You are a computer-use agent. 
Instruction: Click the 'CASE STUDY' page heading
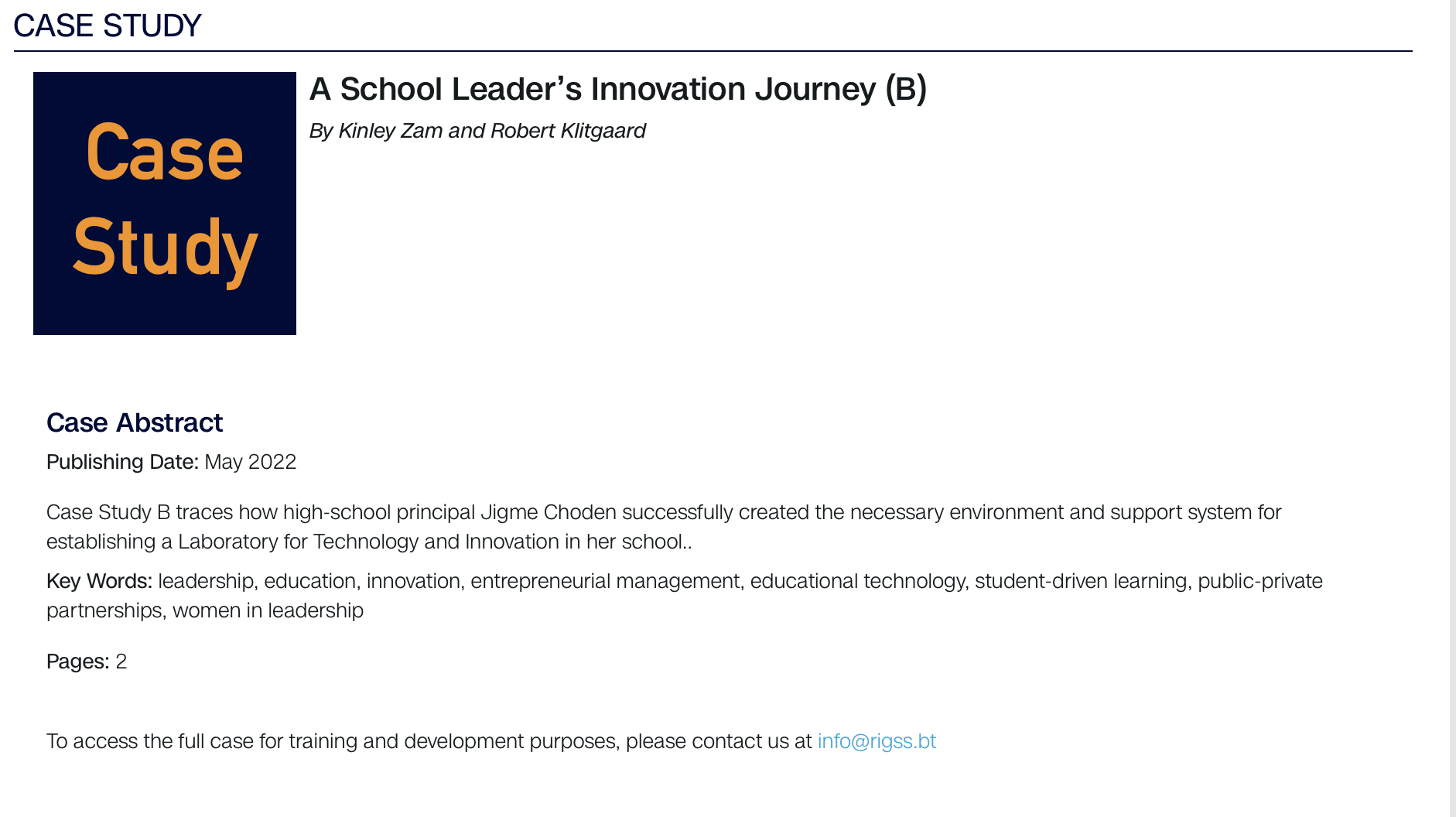(108, 26)
